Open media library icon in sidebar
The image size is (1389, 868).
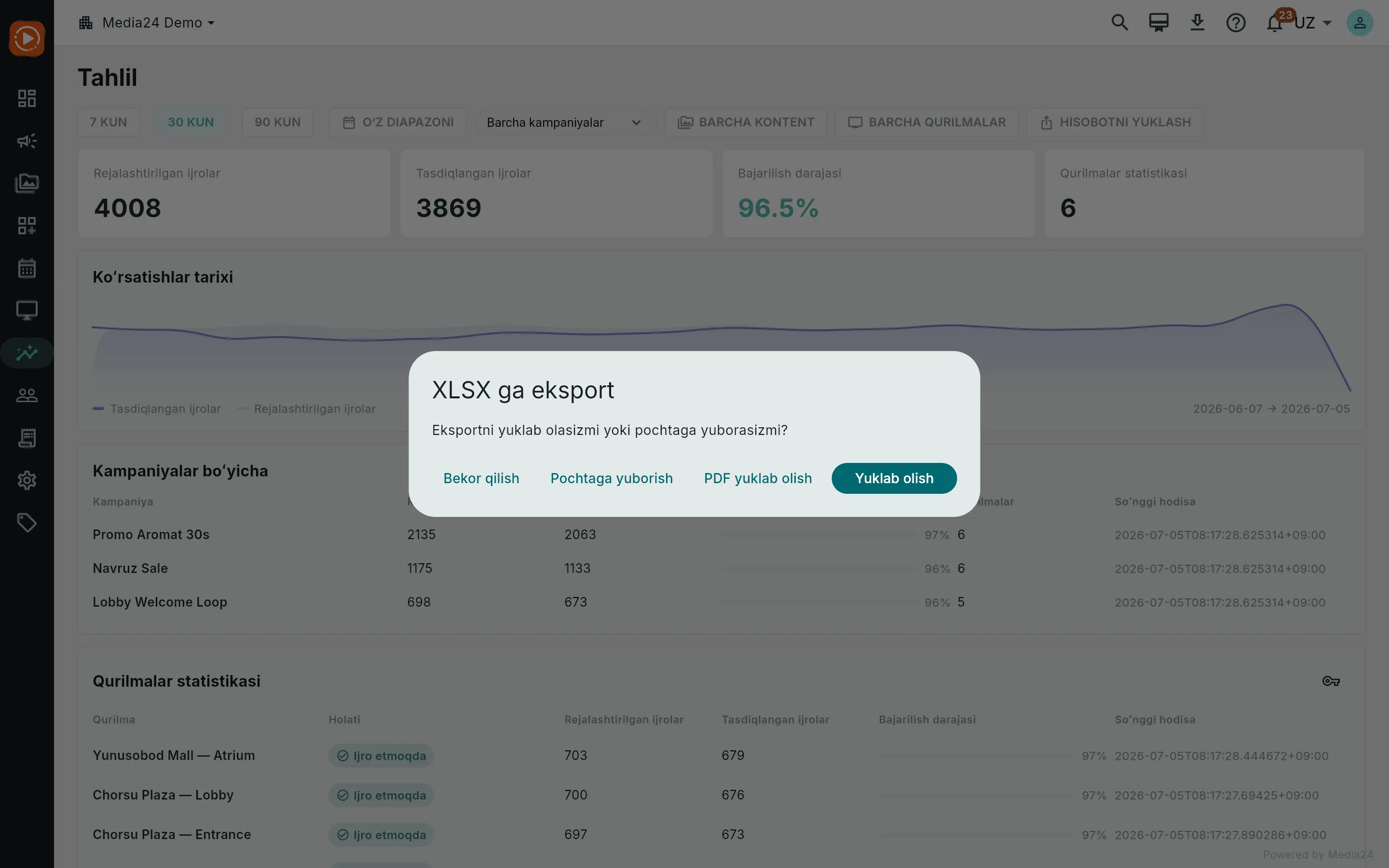click(x=27, y=183)
